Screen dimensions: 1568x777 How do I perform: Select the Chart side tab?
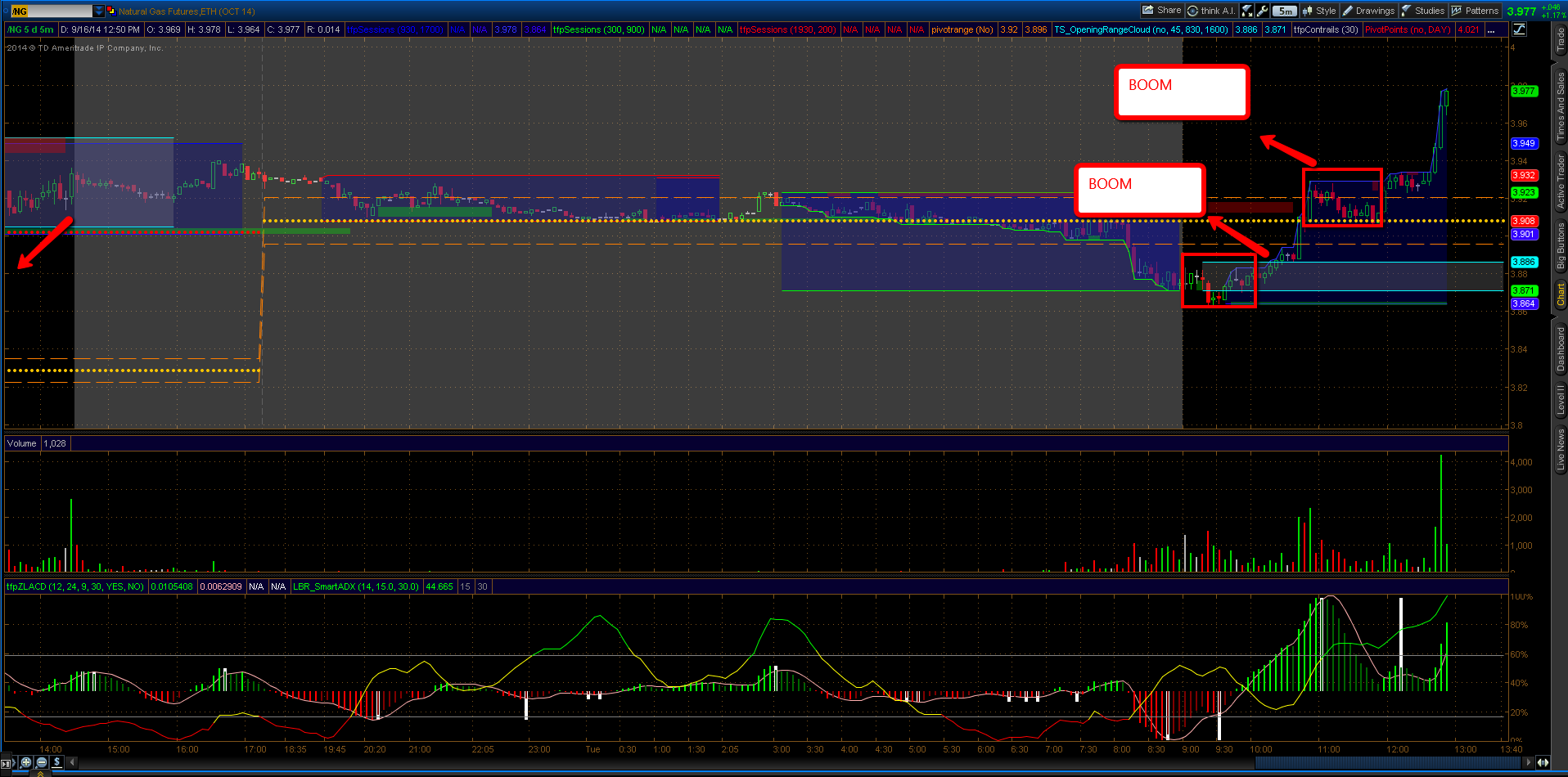tap(1560, 295)
